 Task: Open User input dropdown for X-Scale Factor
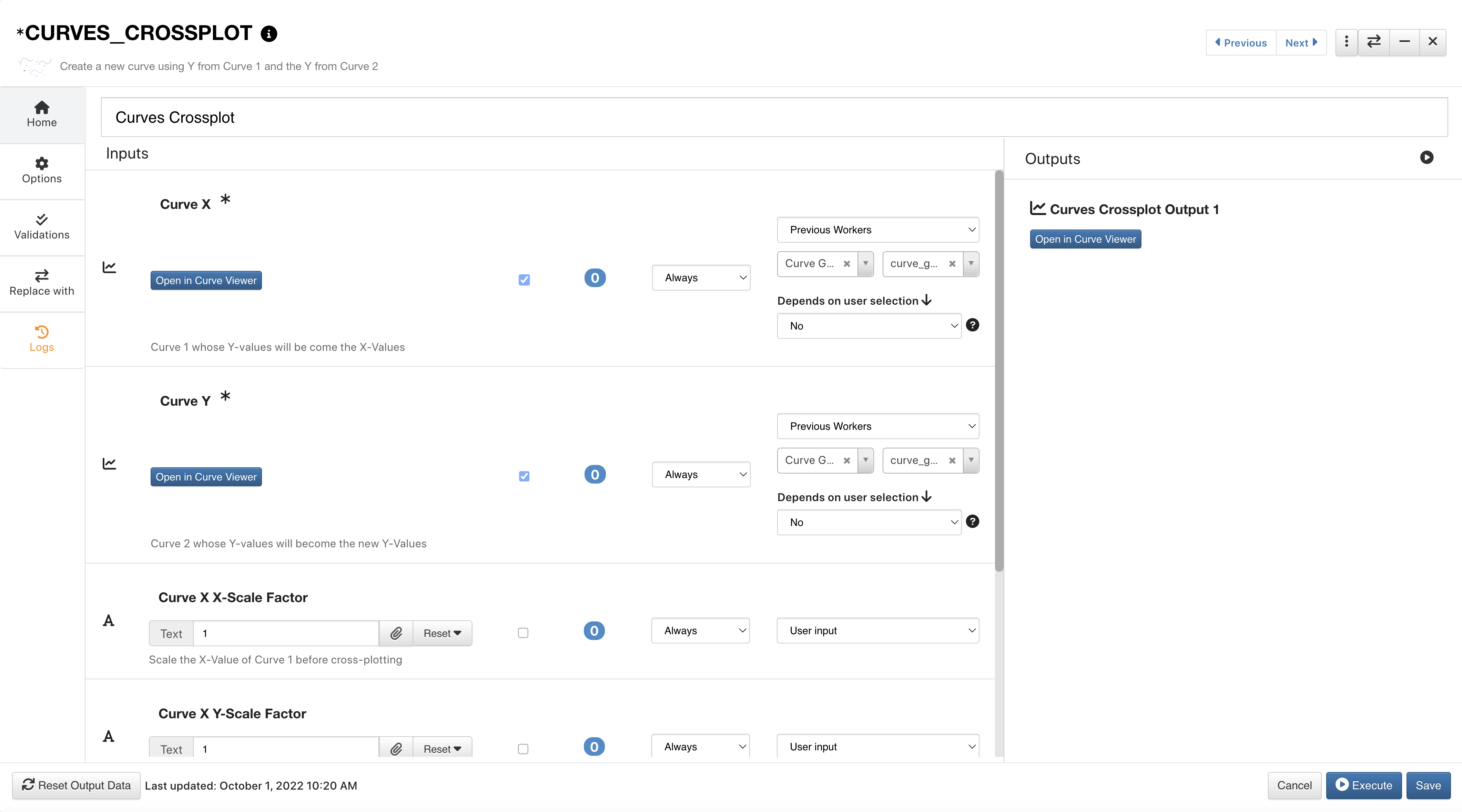click(x=877, y=630)
